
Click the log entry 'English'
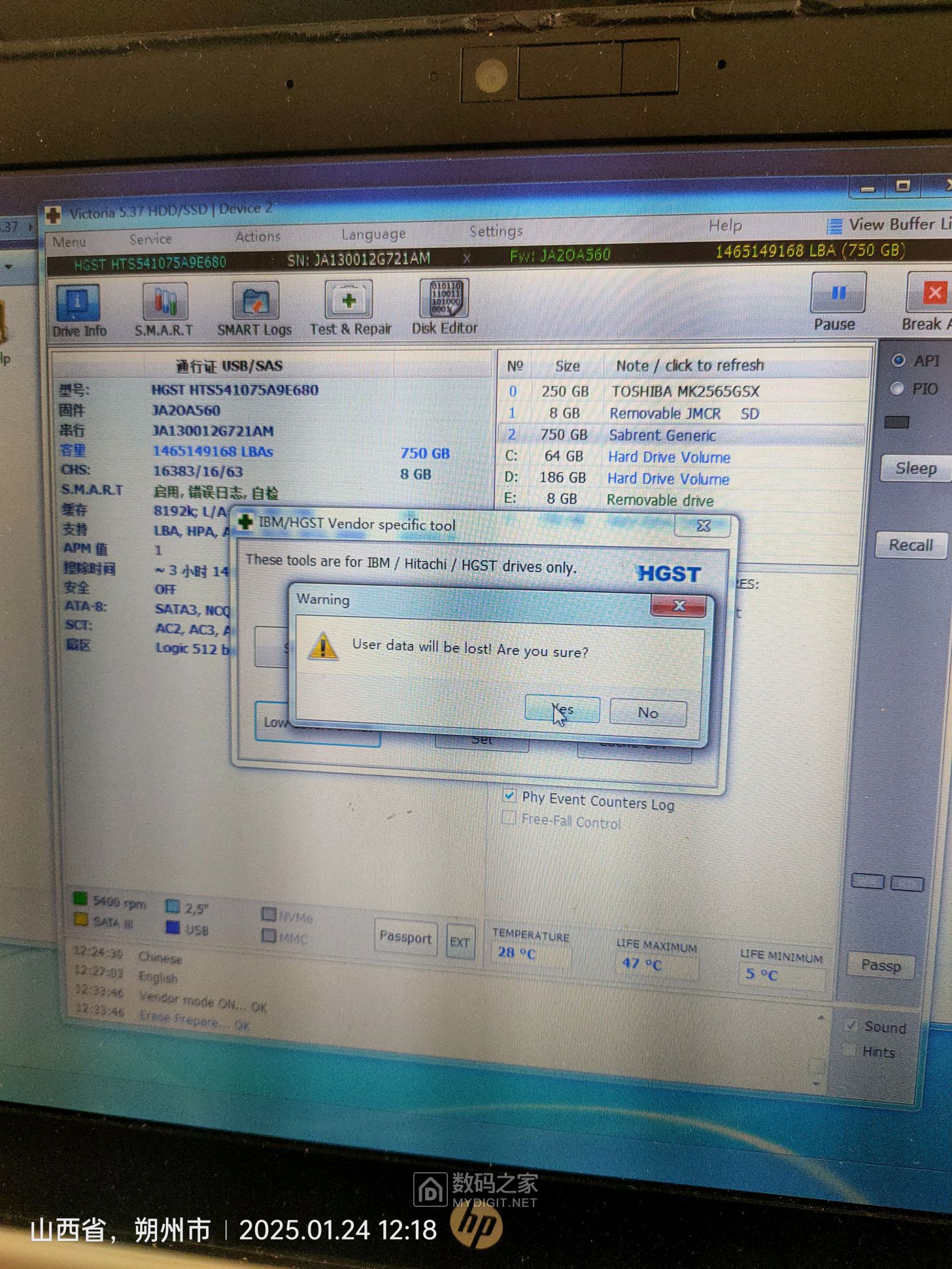click(x=158, y=977)
